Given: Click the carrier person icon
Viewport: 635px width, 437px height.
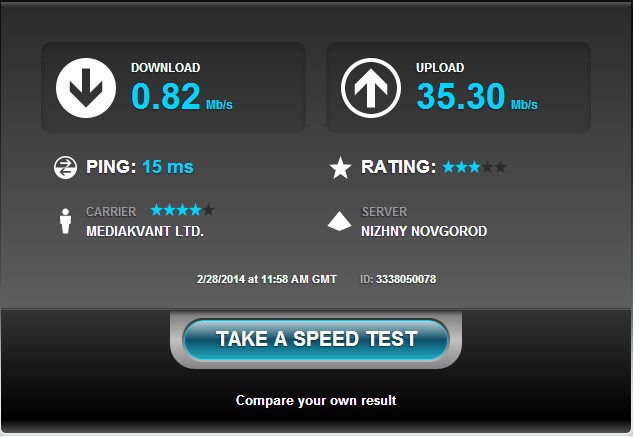Looking at the screenshot, I should (x=66, y=221).
